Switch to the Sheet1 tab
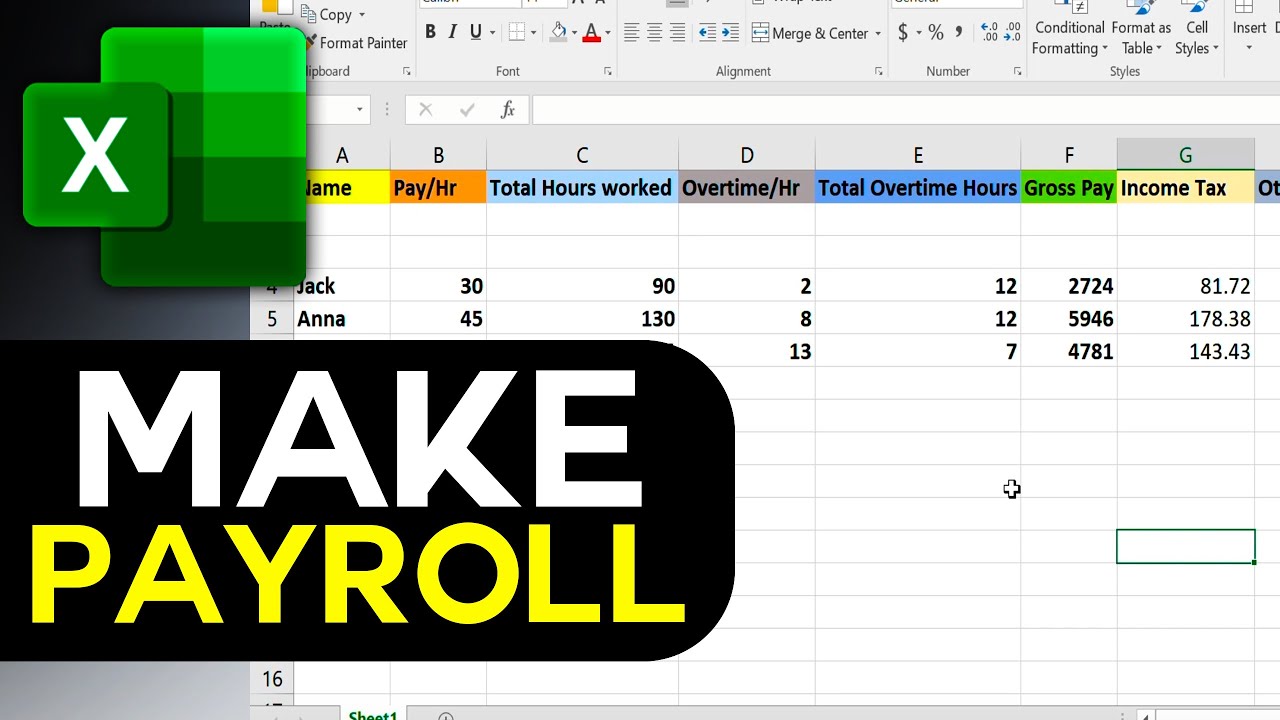Viewport: 1280px width, 720px height. pos(372,714)
